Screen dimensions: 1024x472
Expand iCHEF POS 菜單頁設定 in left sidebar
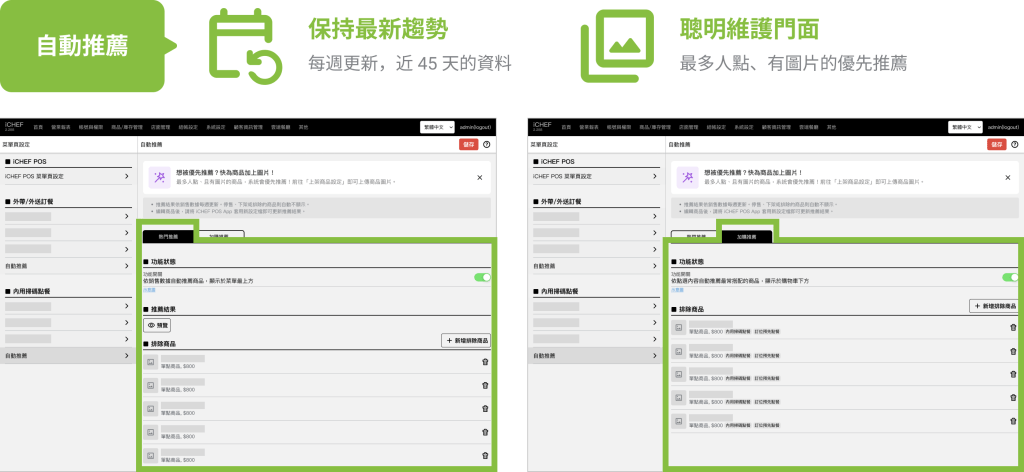67,177
